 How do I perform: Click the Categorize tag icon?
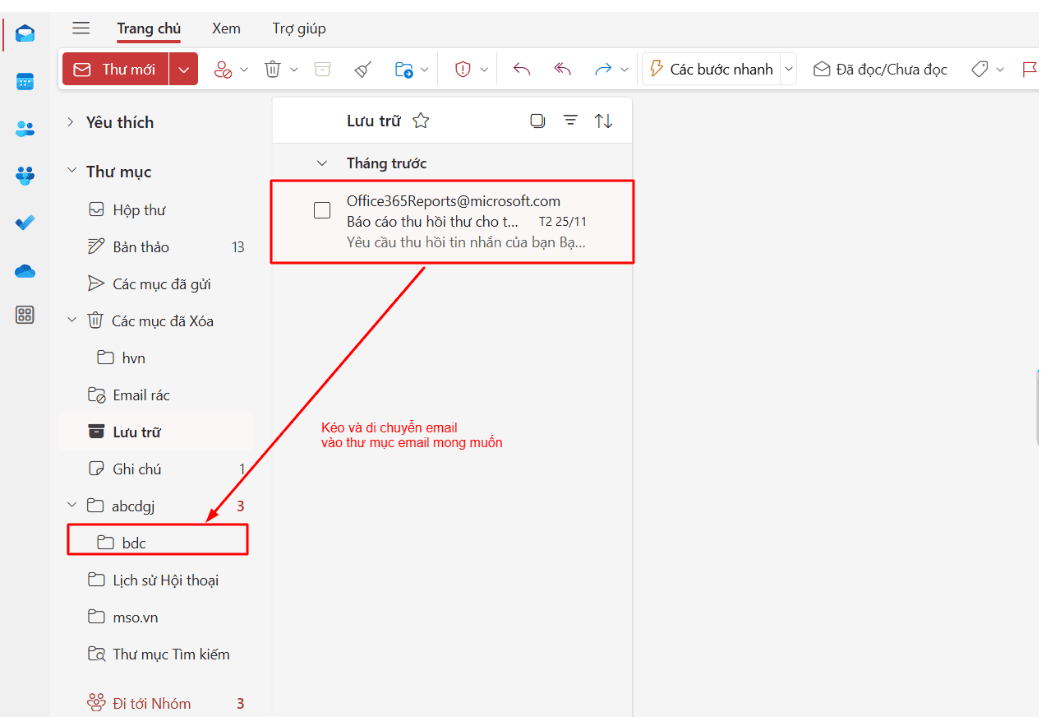tap(980, 69)
